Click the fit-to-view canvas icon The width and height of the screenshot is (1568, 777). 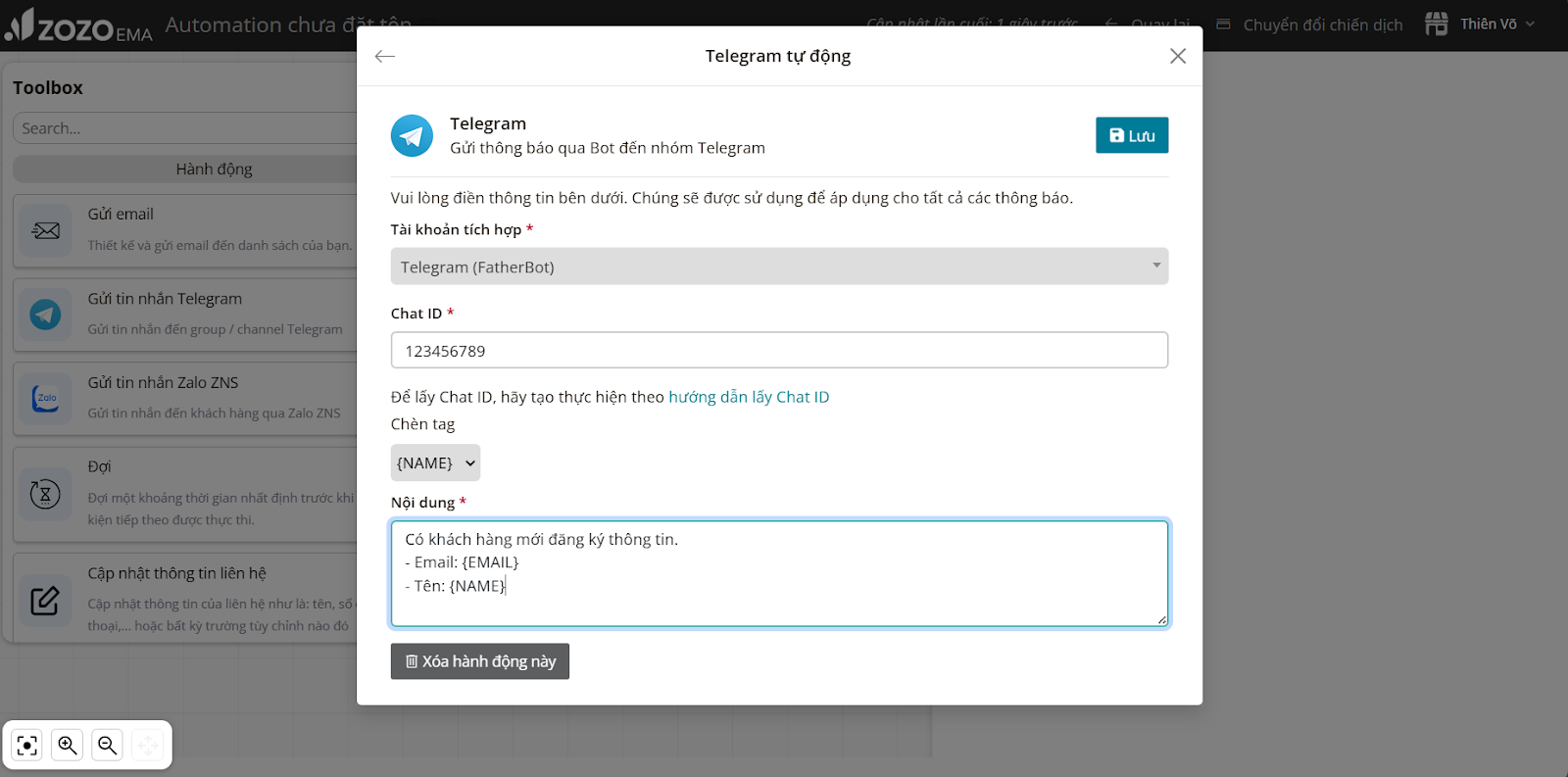(27, 746)
